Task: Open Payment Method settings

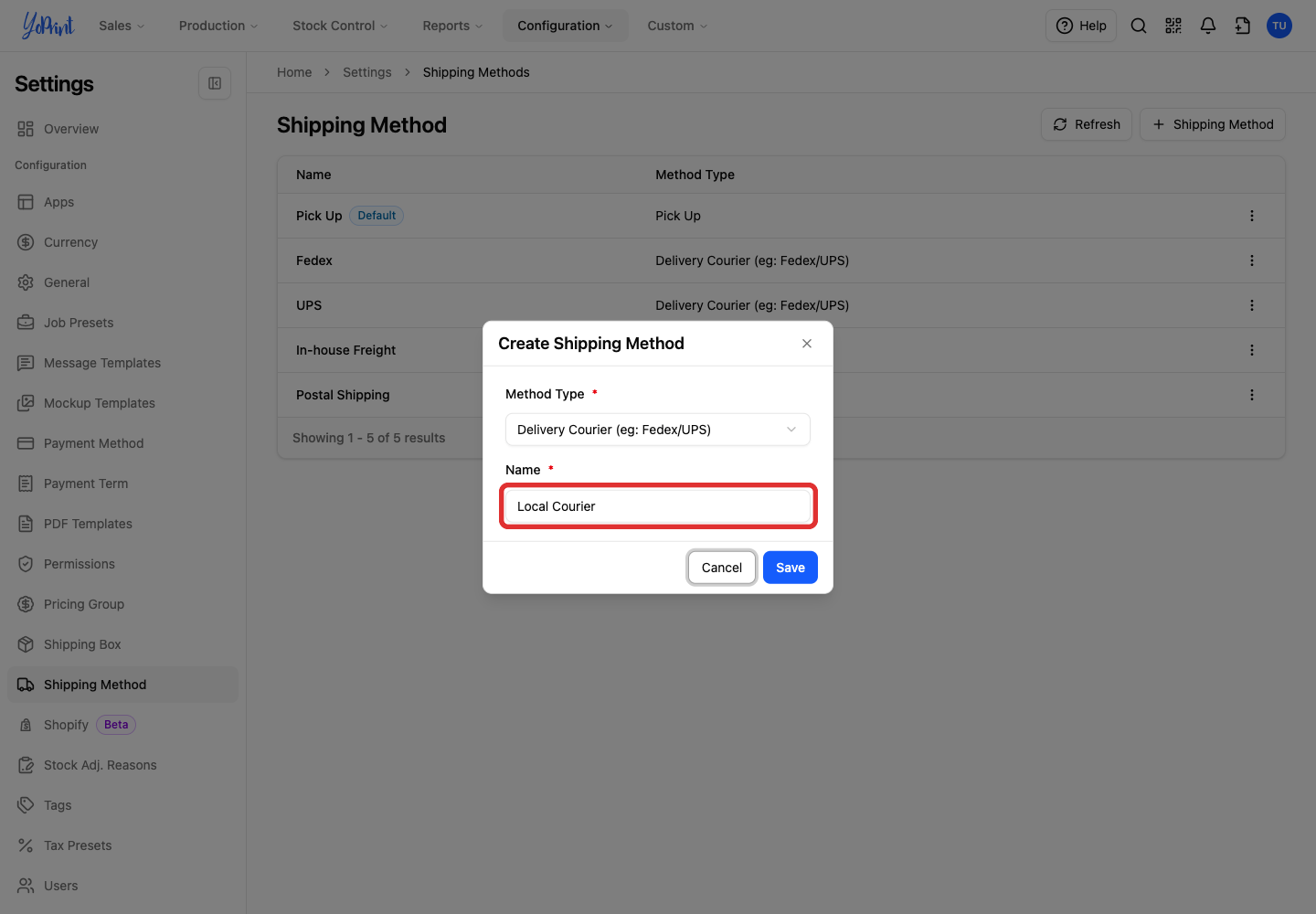Action: [122, 443]
